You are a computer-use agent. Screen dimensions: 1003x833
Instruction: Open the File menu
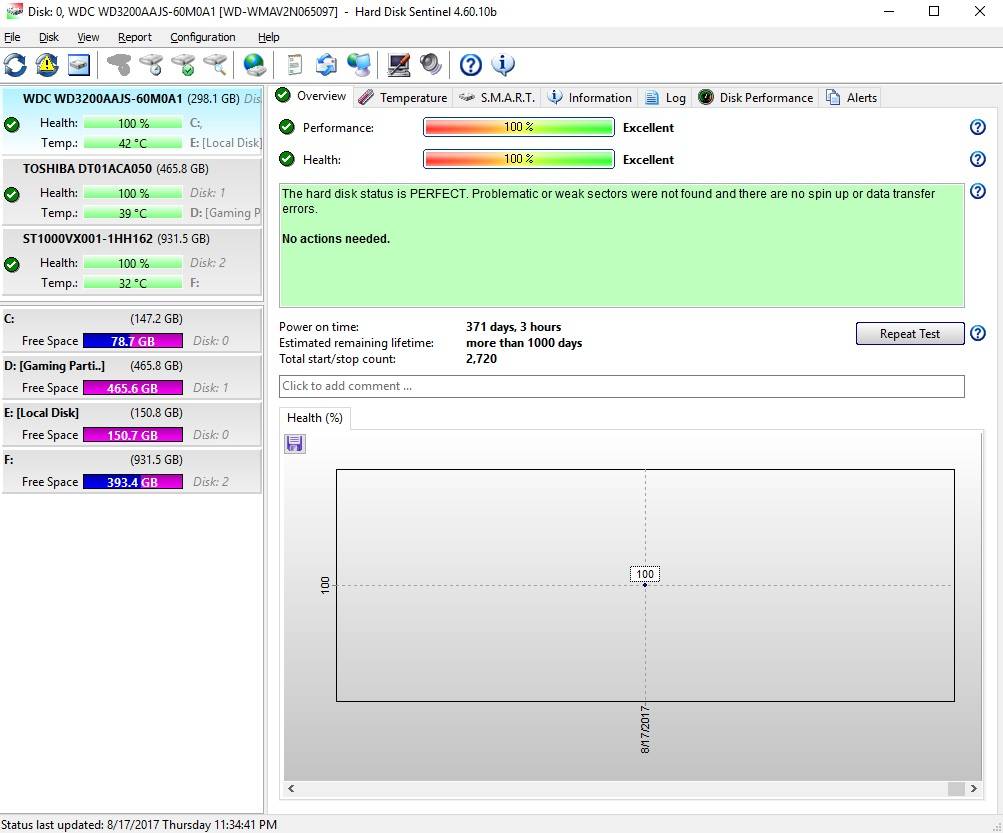(12, 37)
